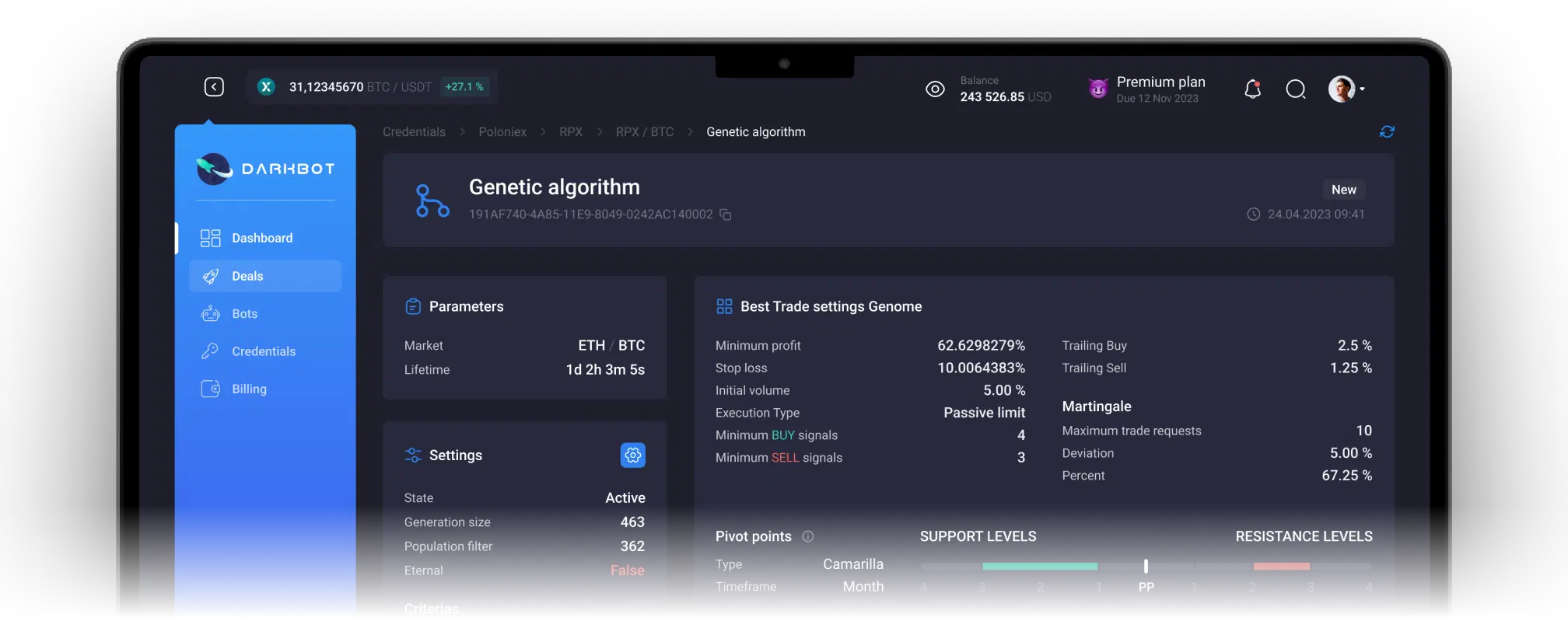Click the Best Trade settings grid icon

click(x=724, y=307)
